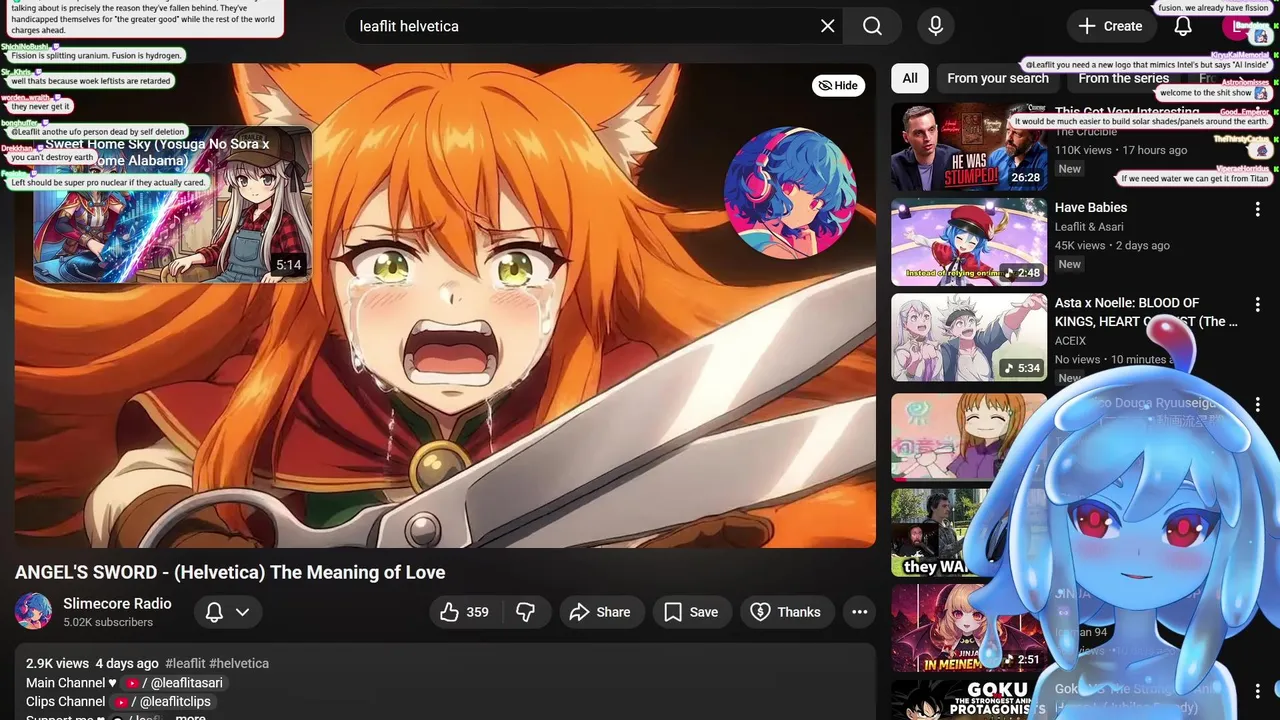Viewport: 1280px width, 720px height.
Task: Click the #helvetica hashtag in description
Action: pos(239,663)
